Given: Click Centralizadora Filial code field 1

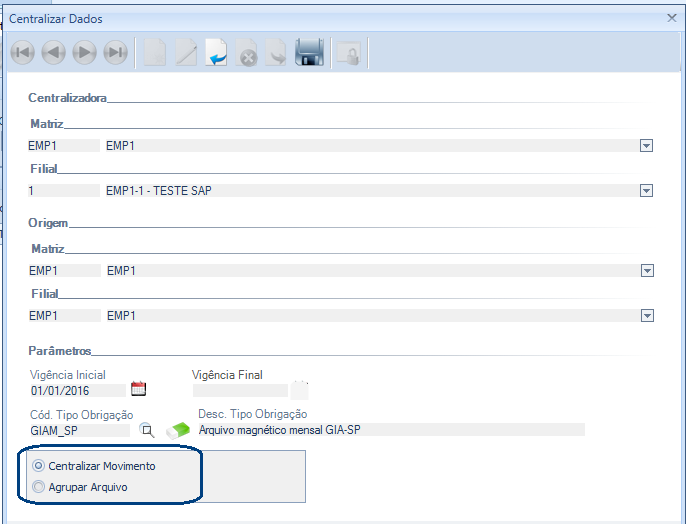Looking at the screenshot, I should pyautogui.click(x=64, y=191).
